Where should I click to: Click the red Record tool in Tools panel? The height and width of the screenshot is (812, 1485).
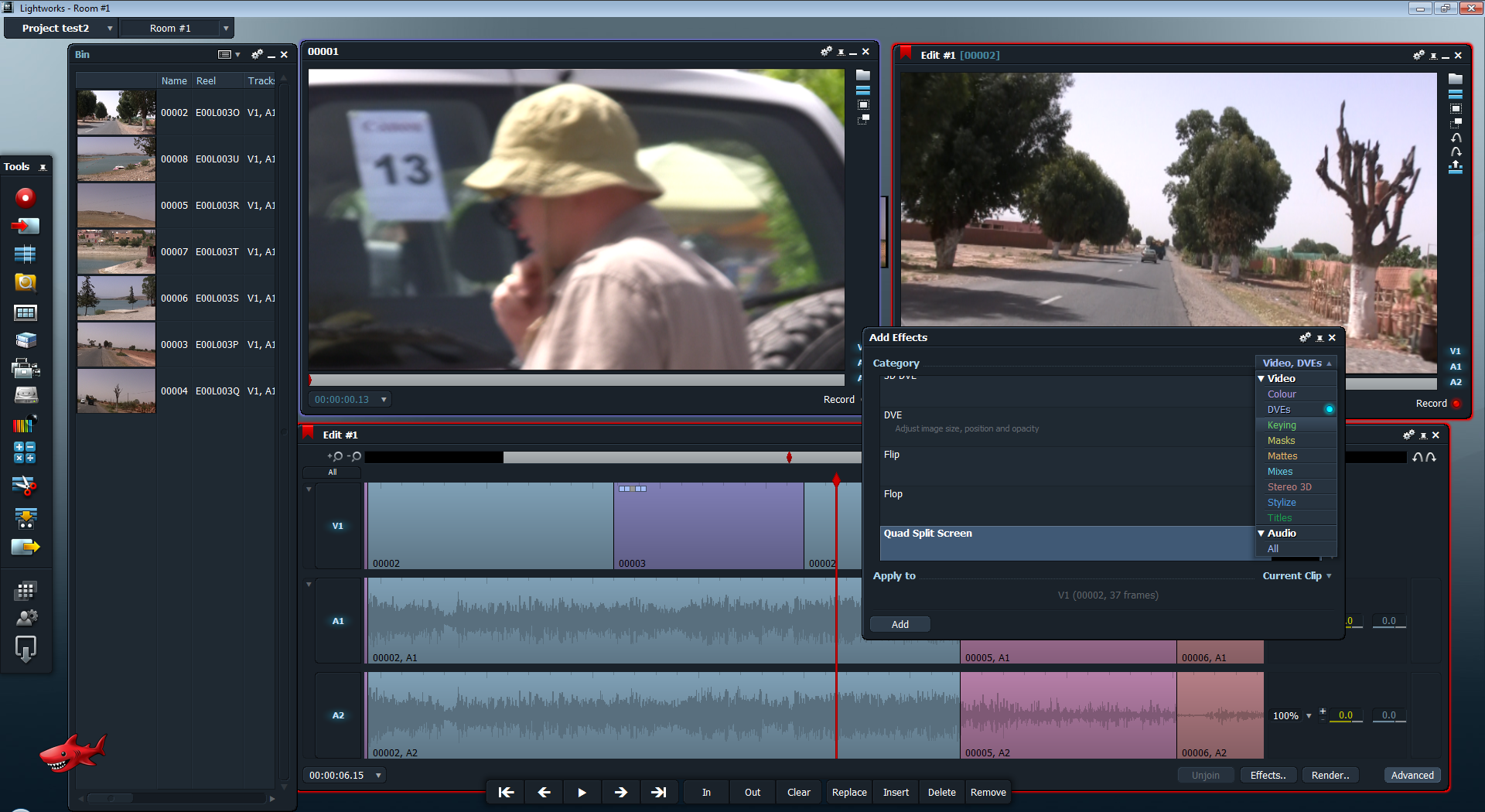(x=26, y=198)
